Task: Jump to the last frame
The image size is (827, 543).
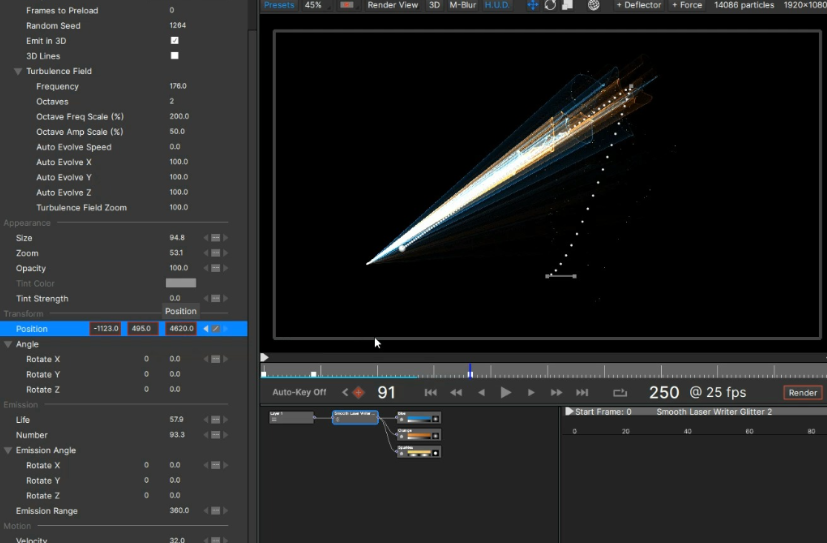Action: pos(582,393)
